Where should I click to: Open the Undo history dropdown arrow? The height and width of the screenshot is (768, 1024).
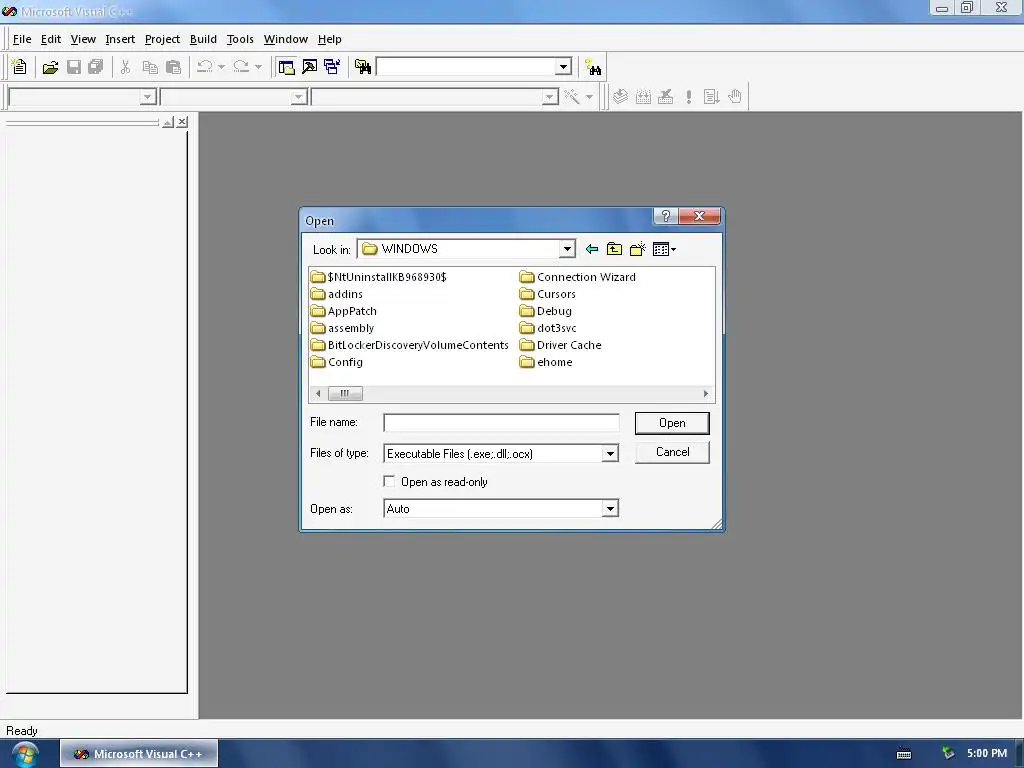click(221, 67)
